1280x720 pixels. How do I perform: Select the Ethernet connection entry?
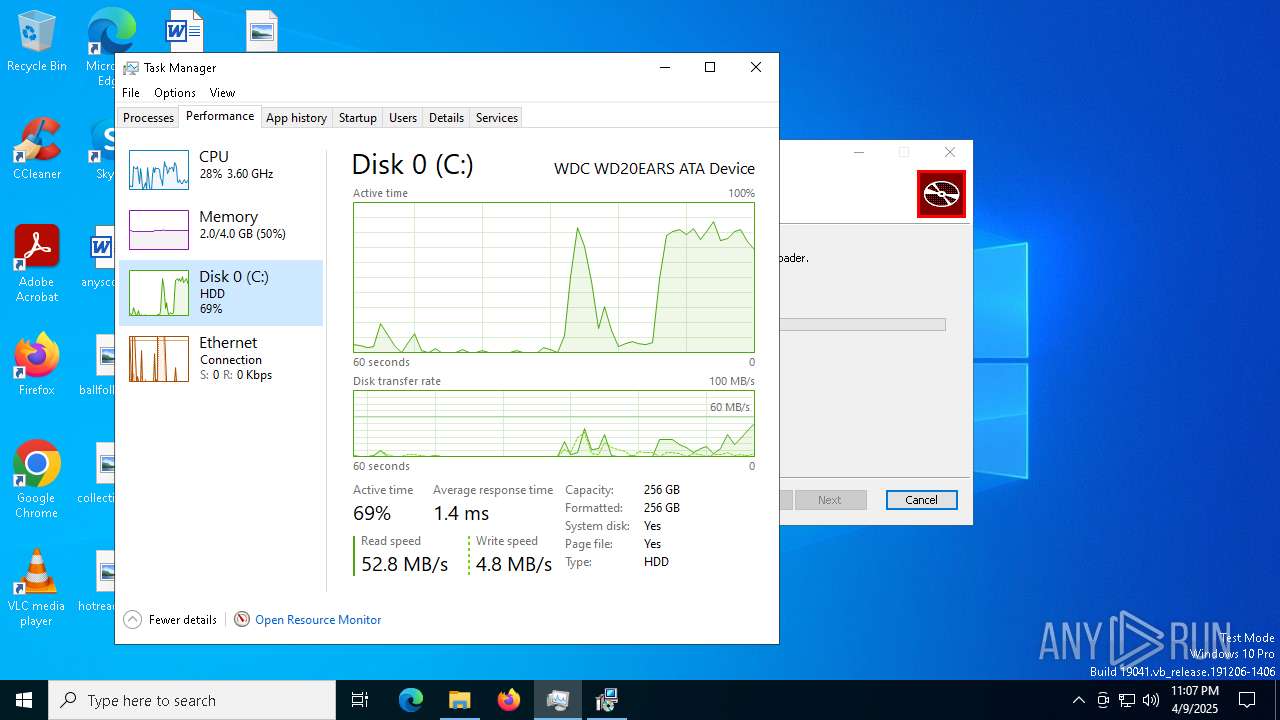221,358
